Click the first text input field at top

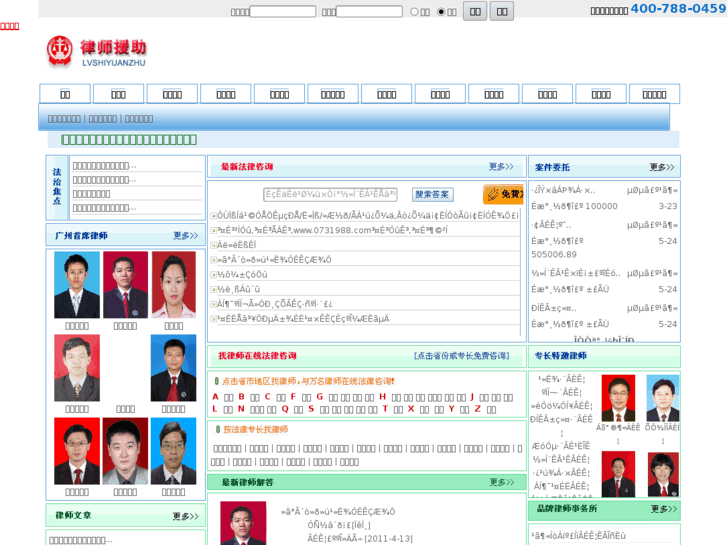coord(283,12)
